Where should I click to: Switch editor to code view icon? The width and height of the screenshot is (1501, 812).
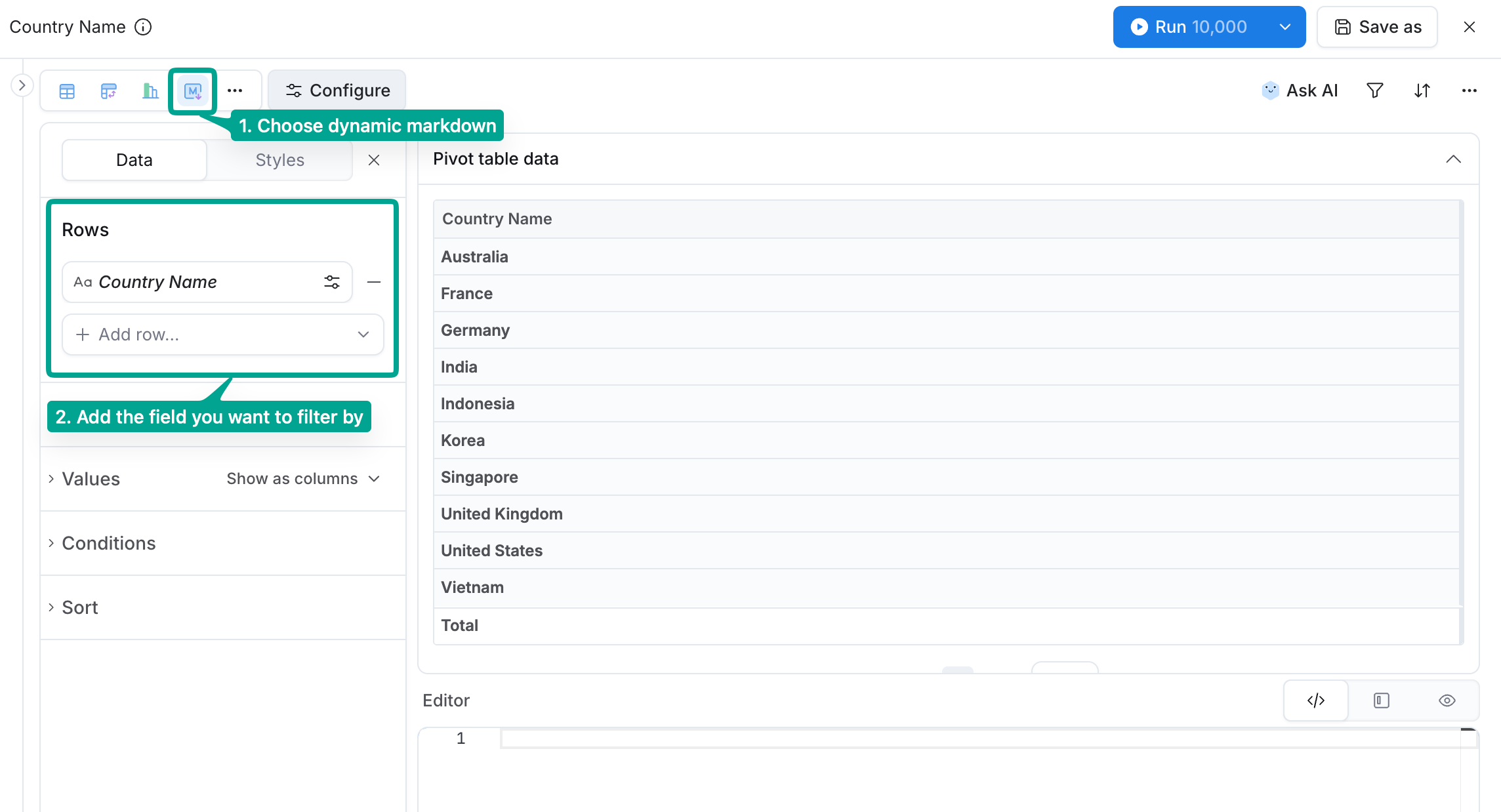[1316, 700]
